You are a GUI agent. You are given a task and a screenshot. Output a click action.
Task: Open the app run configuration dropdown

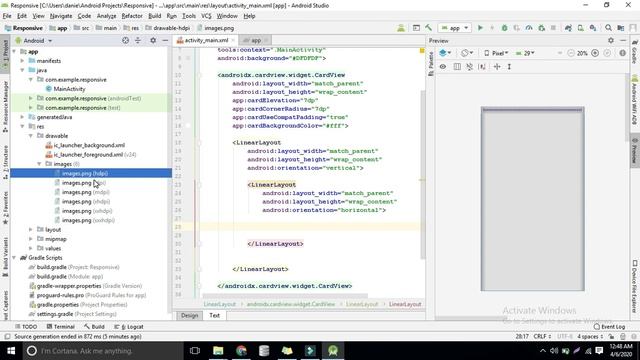click(455, 28)
